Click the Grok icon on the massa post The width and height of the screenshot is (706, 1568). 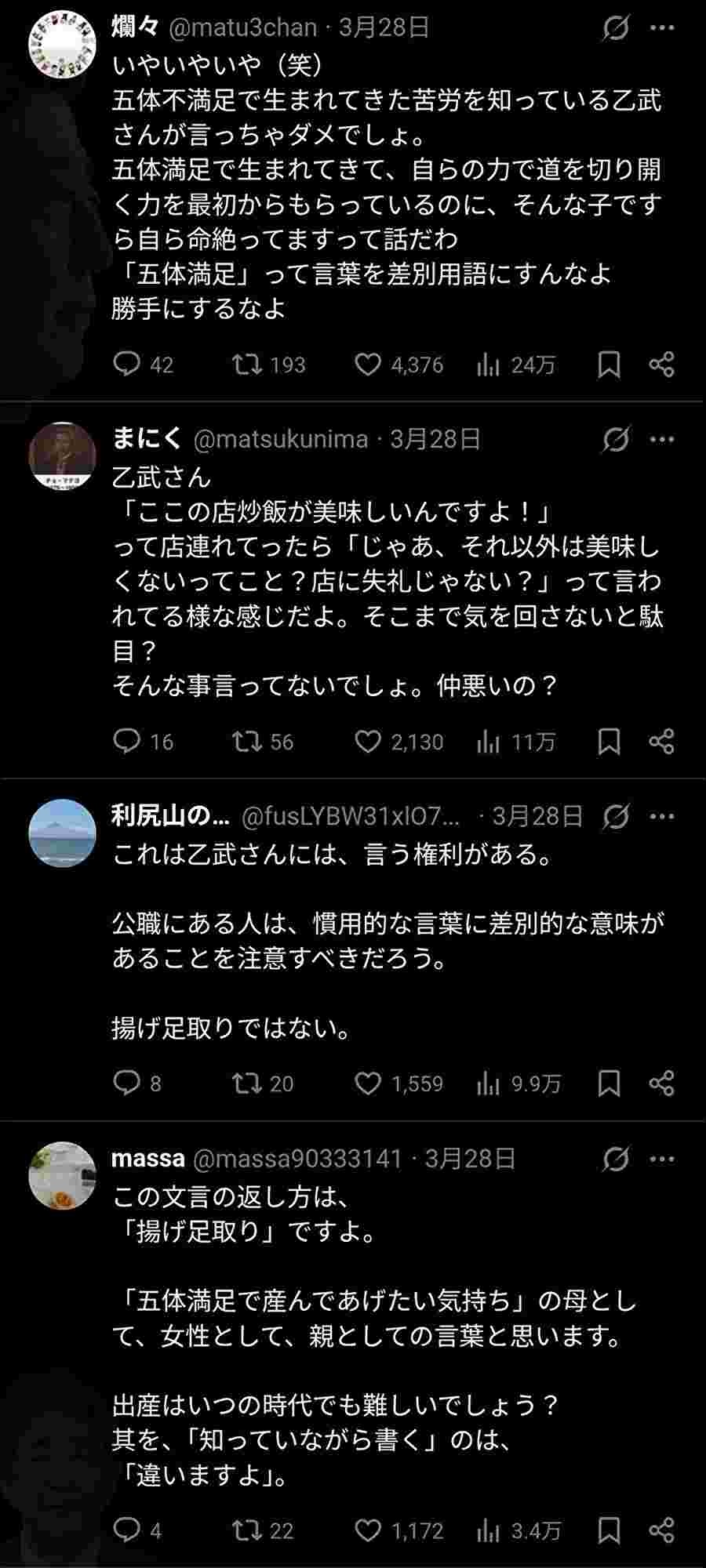(x=616, y=1159)
